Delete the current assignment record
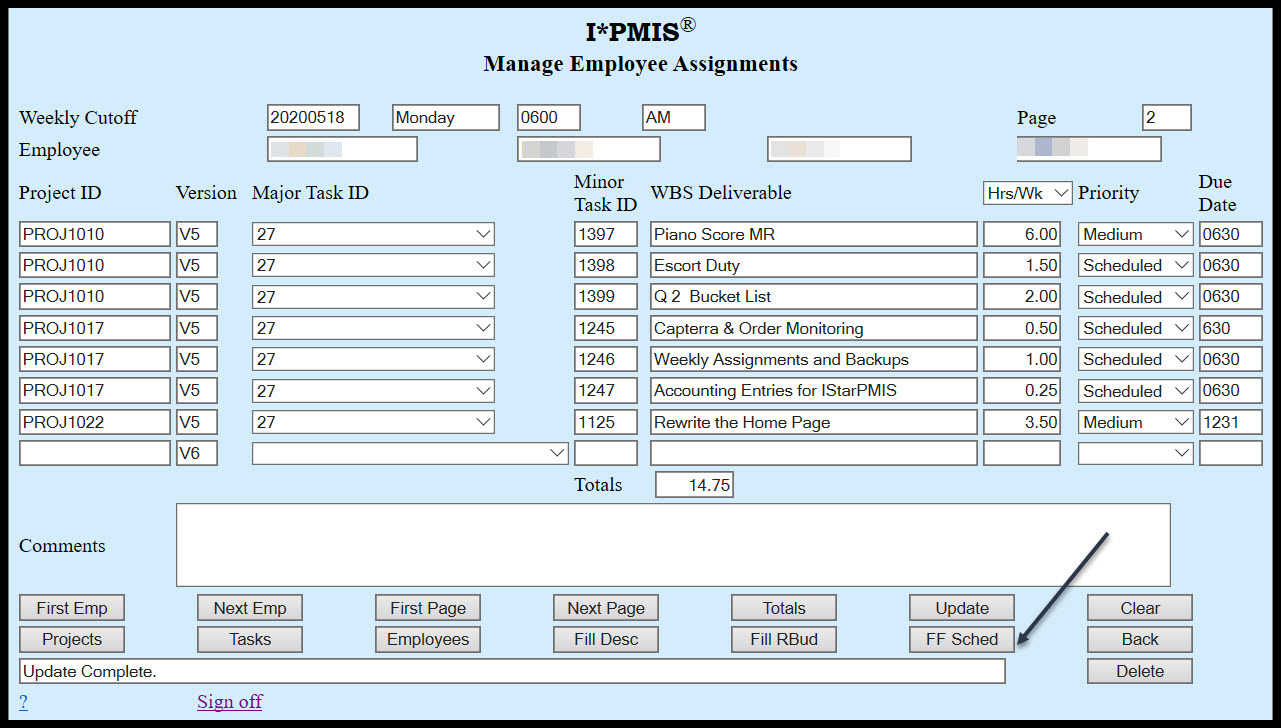Viewport: 1281px width, 728px height. point(1138,670)
